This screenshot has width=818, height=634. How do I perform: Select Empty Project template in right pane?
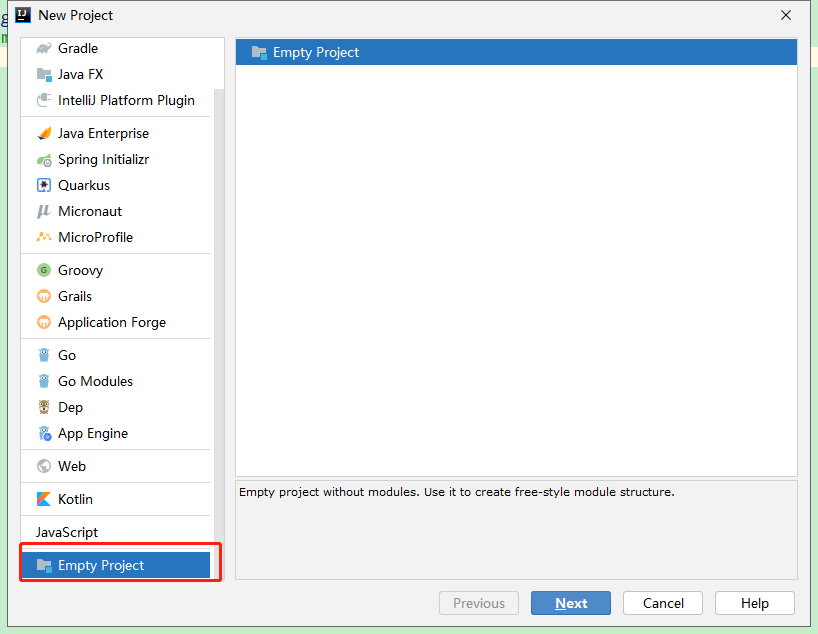pos(516,52)
